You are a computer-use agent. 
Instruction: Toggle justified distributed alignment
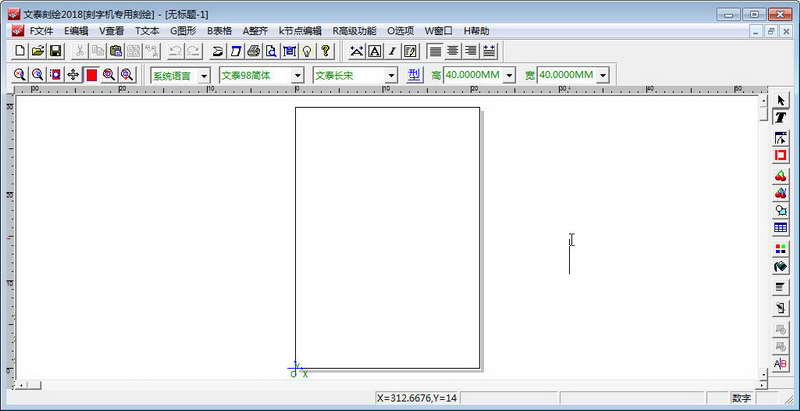[489, 51]
